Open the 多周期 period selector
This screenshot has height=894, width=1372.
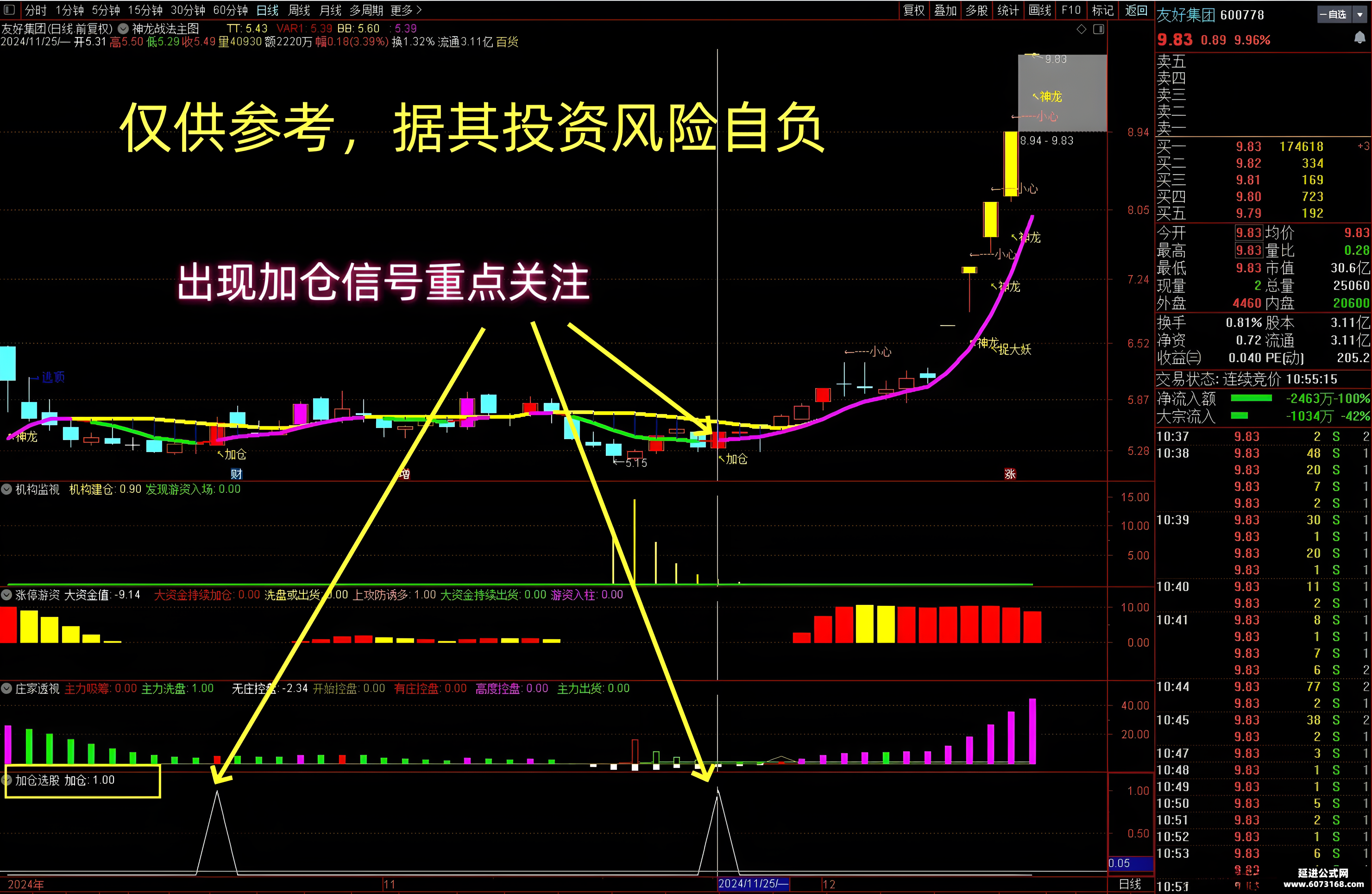point(366,10)
